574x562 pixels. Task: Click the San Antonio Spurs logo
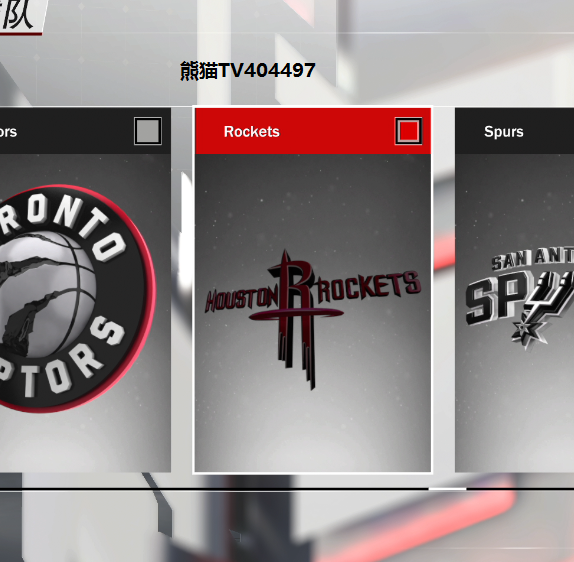[520, 297]
